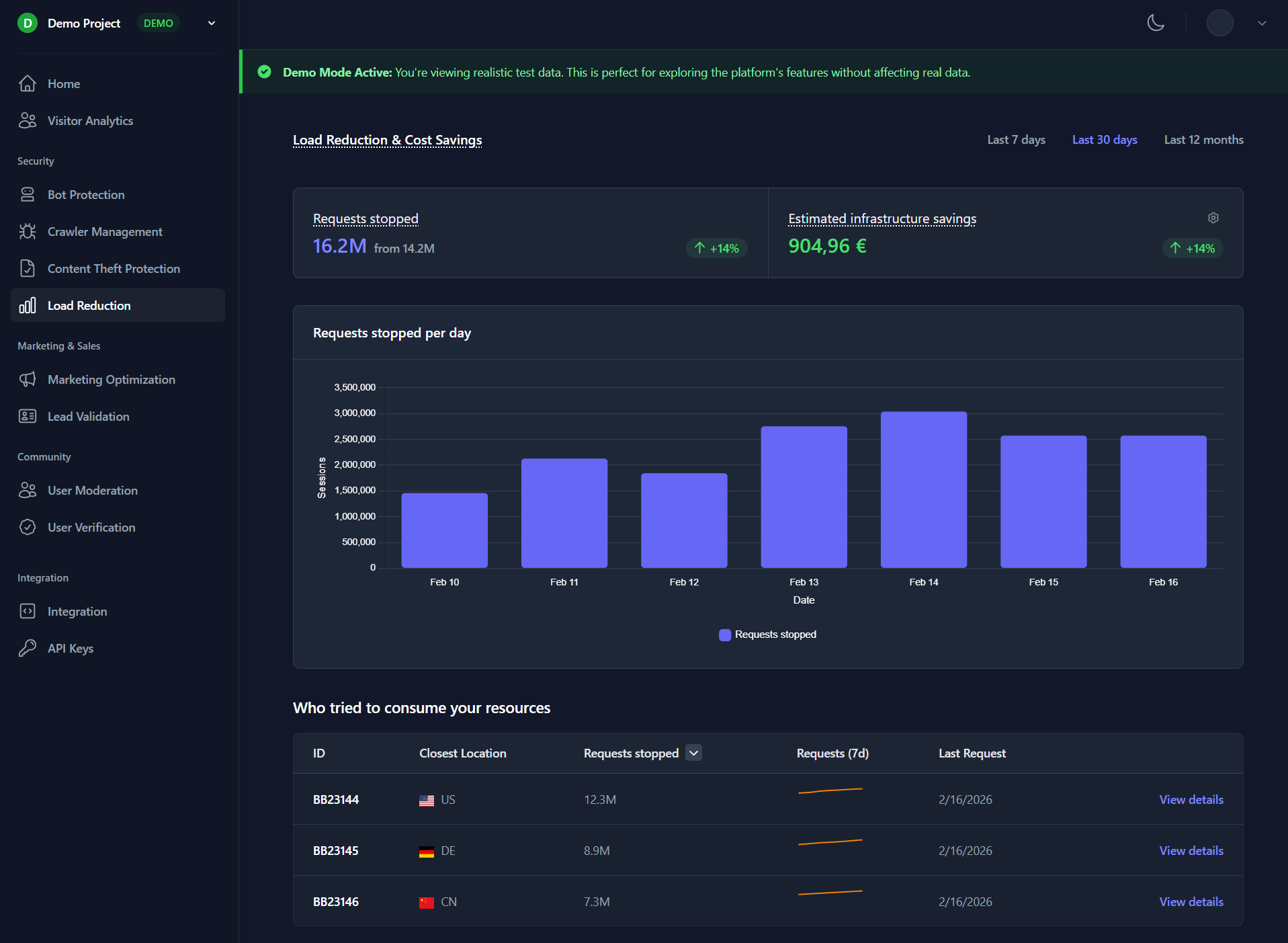Click the Home house icon
The width and height of the screenshot is (1288, 943).
(x=28, y=84)
